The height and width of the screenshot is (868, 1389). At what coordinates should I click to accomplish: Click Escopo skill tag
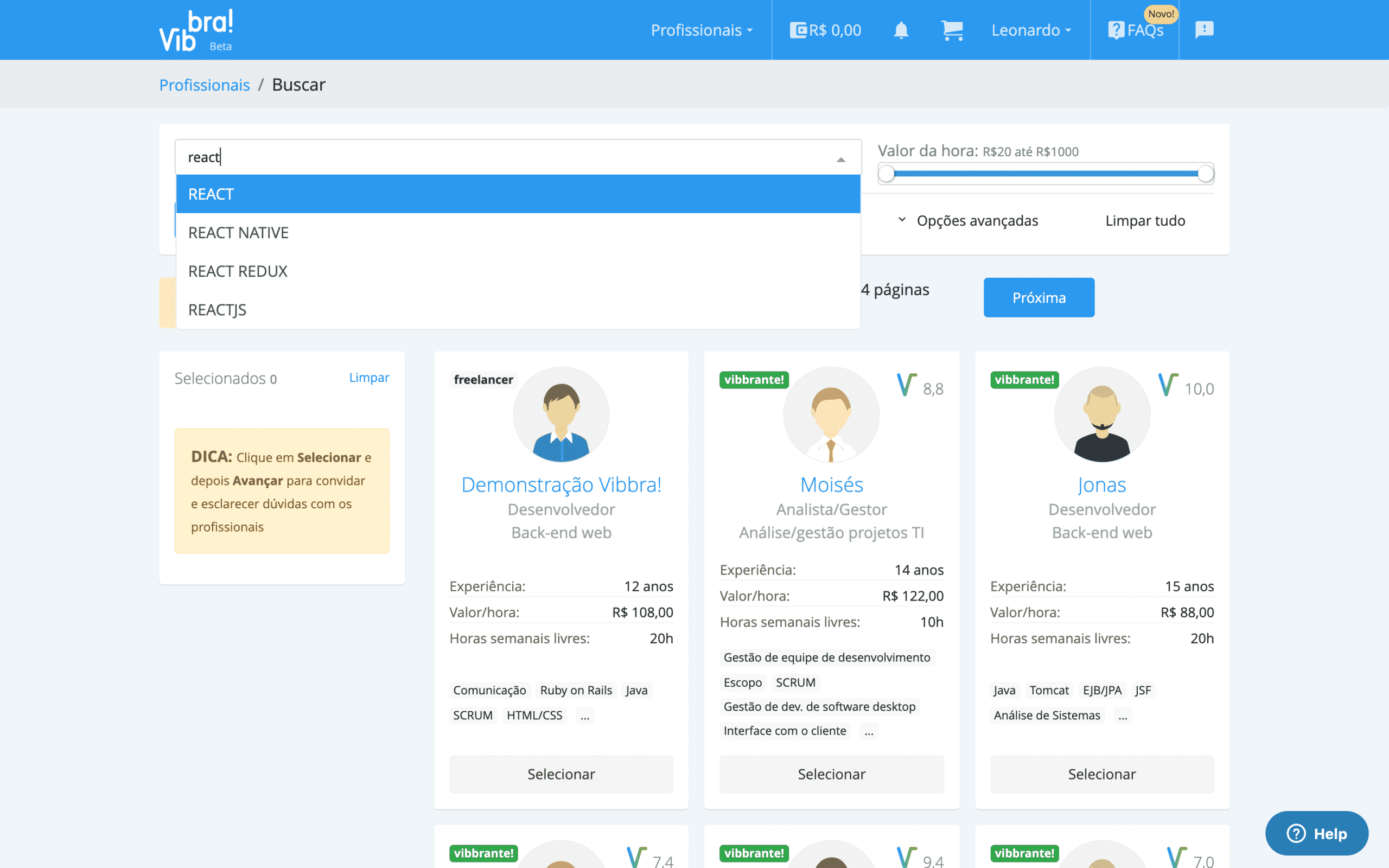click(743, 682)
